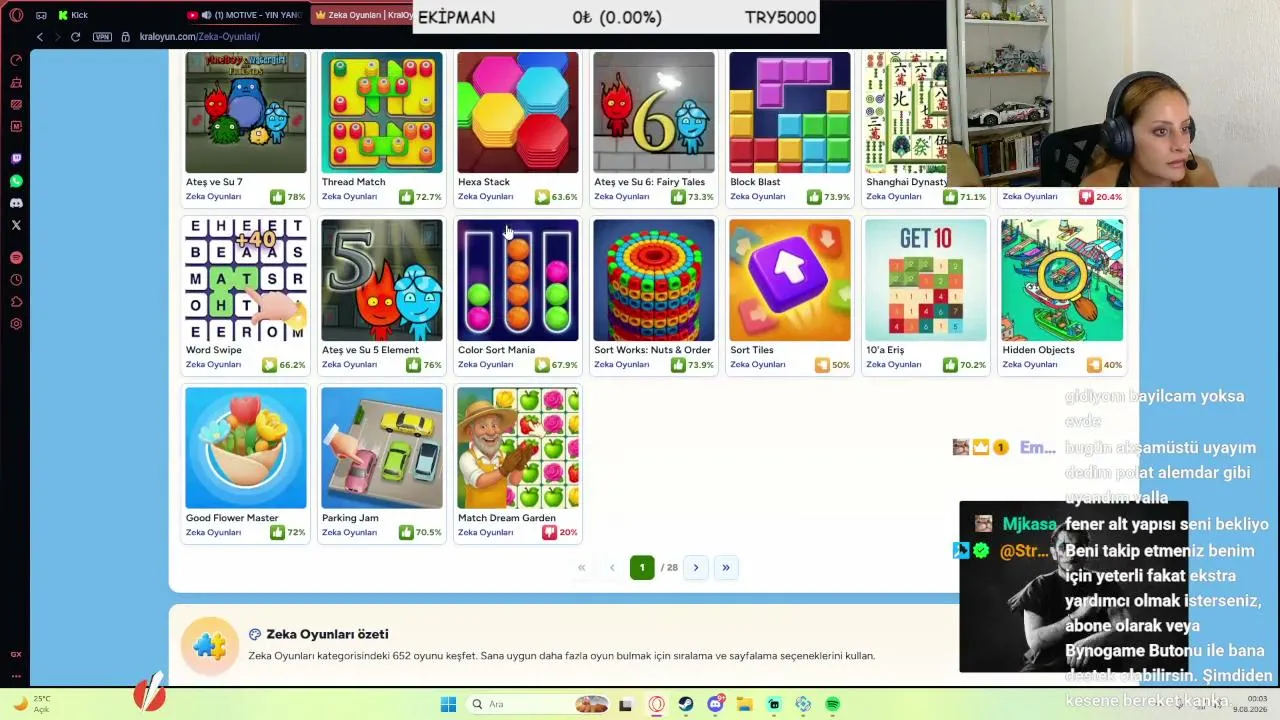
Task: Open Extensions cube icon in sidebar
Action: pyautogui.click(x=16, y=302)
